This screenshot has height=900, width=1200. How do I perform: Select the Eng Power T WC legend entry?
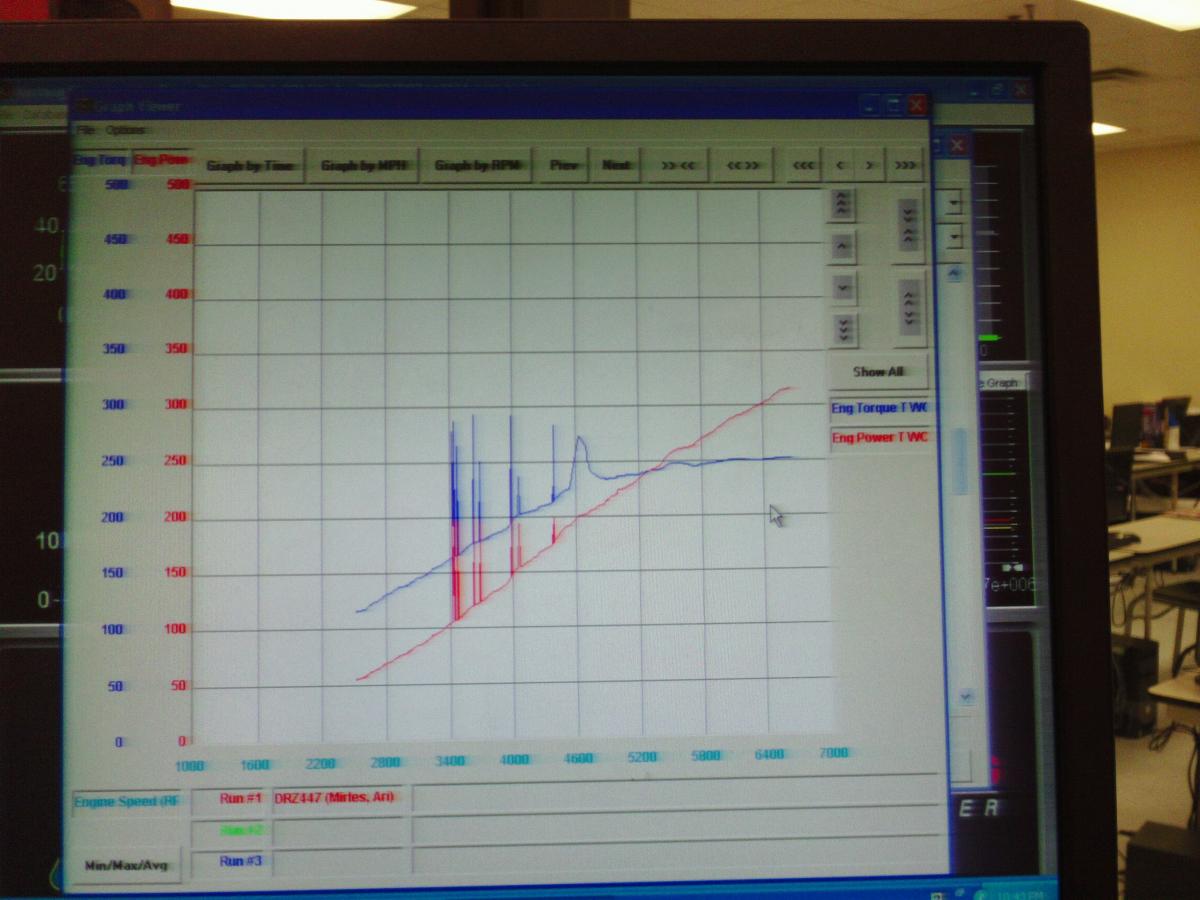coord(880,439)
